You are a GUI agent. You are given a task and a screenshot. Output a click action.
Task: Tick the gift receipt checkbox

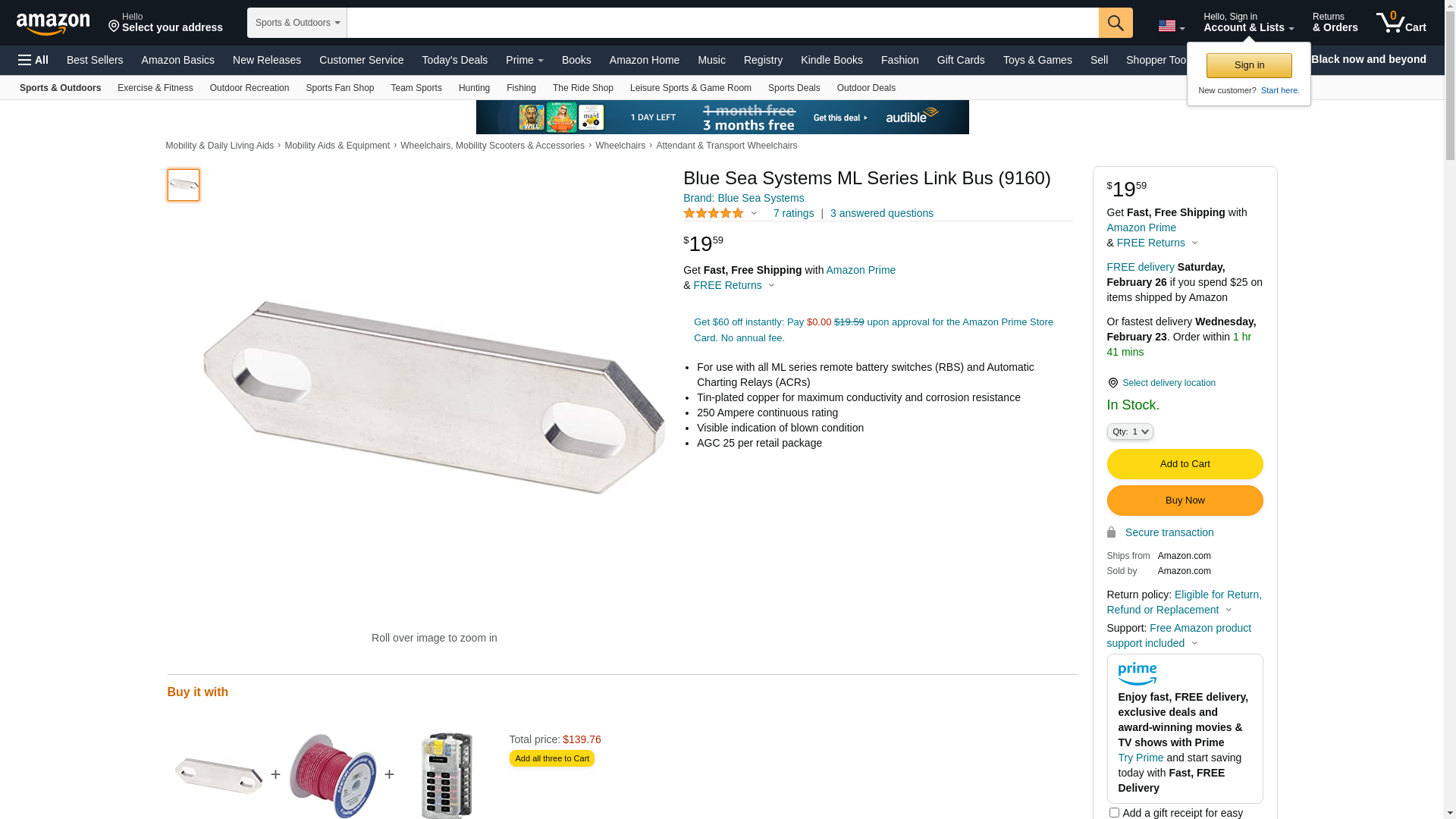(x=1114, y=813)
